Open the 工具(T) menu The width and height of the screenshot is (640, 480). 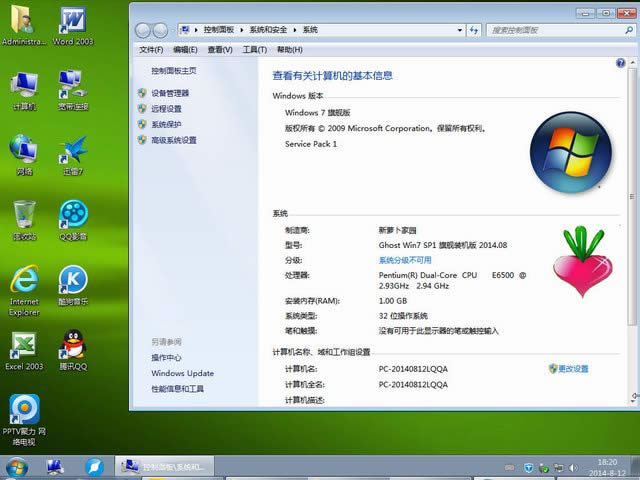(255, 49)
